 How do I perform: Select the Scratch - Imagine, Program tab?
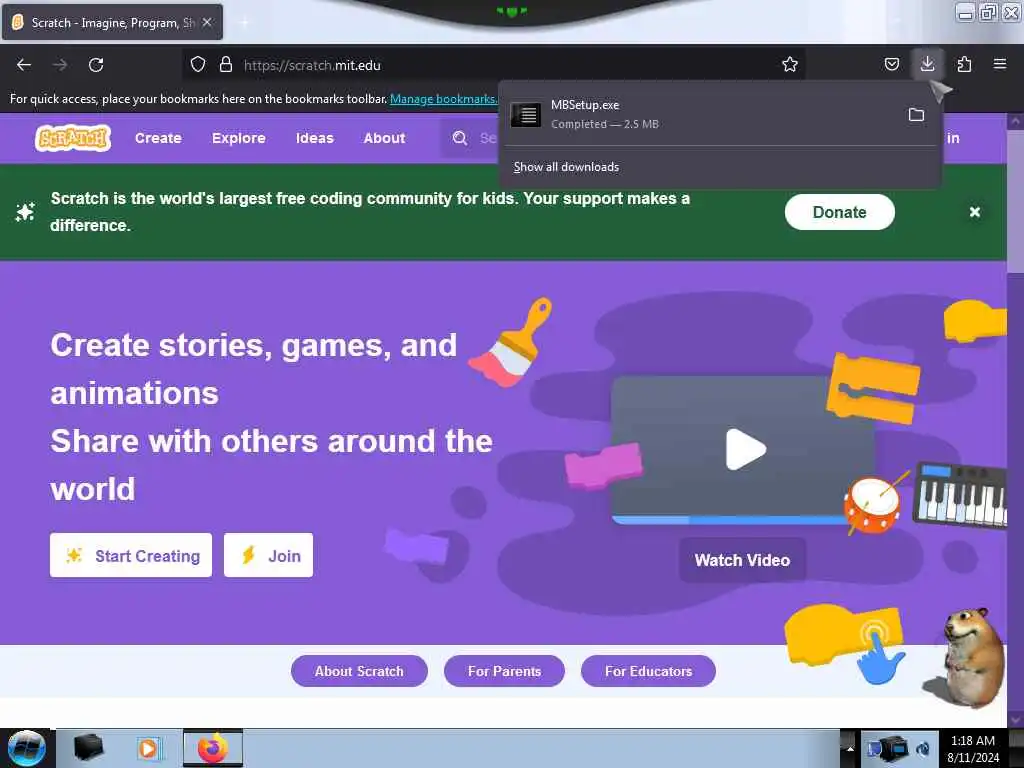tap(112, 22)
